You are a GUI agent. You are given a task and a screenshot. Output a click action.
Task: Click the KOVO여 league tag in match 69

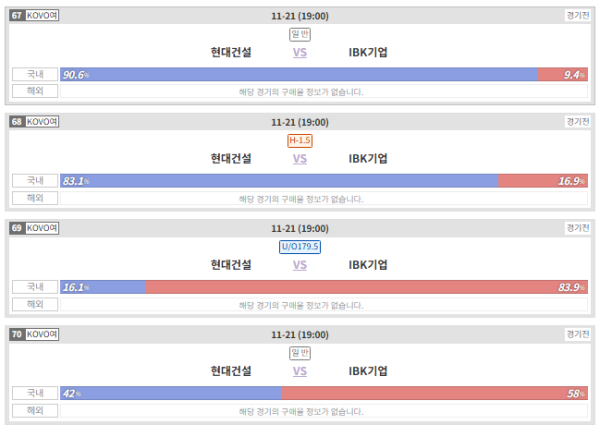42,228
